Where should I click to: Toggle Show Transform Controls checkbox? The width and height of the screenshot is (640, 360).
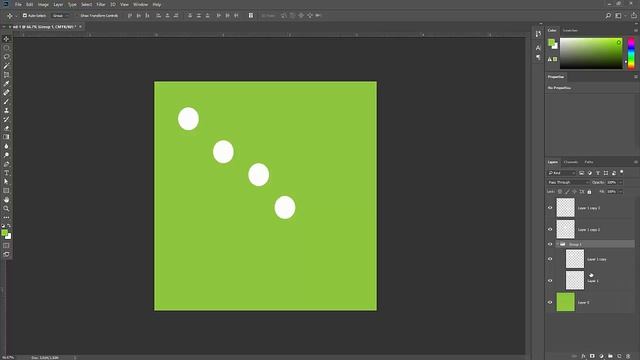coord(77,16)
